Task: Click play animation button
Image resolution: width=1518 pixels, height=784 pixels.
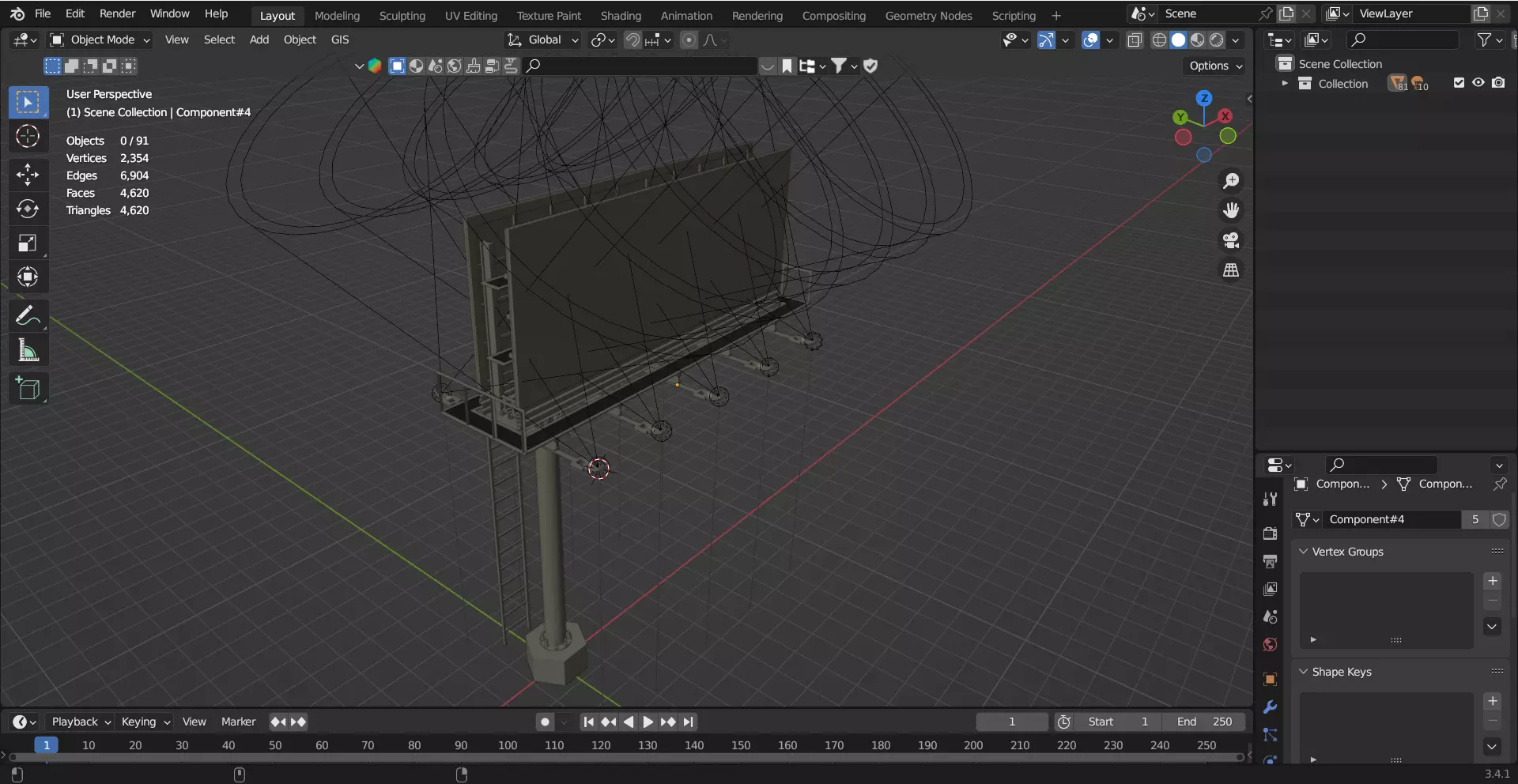Action: 648,722
